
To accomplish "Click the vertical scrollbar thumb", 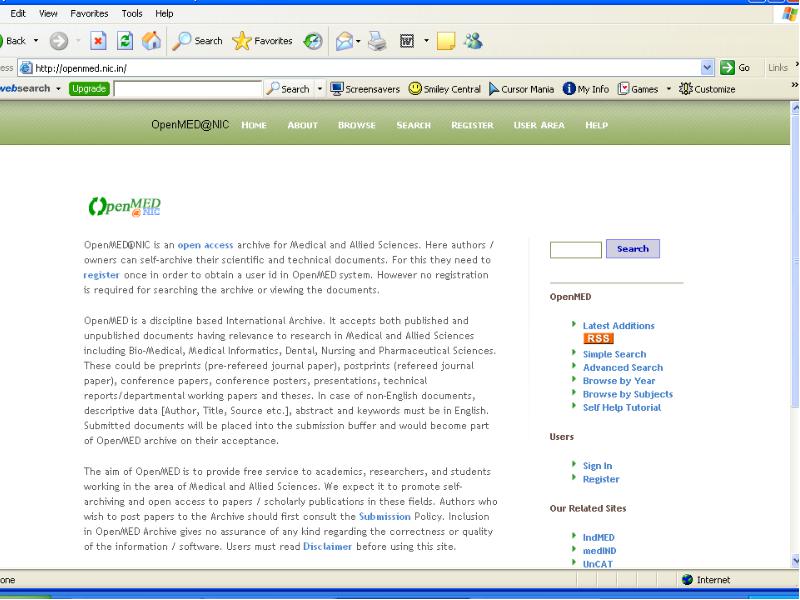I will click(795, 260).
